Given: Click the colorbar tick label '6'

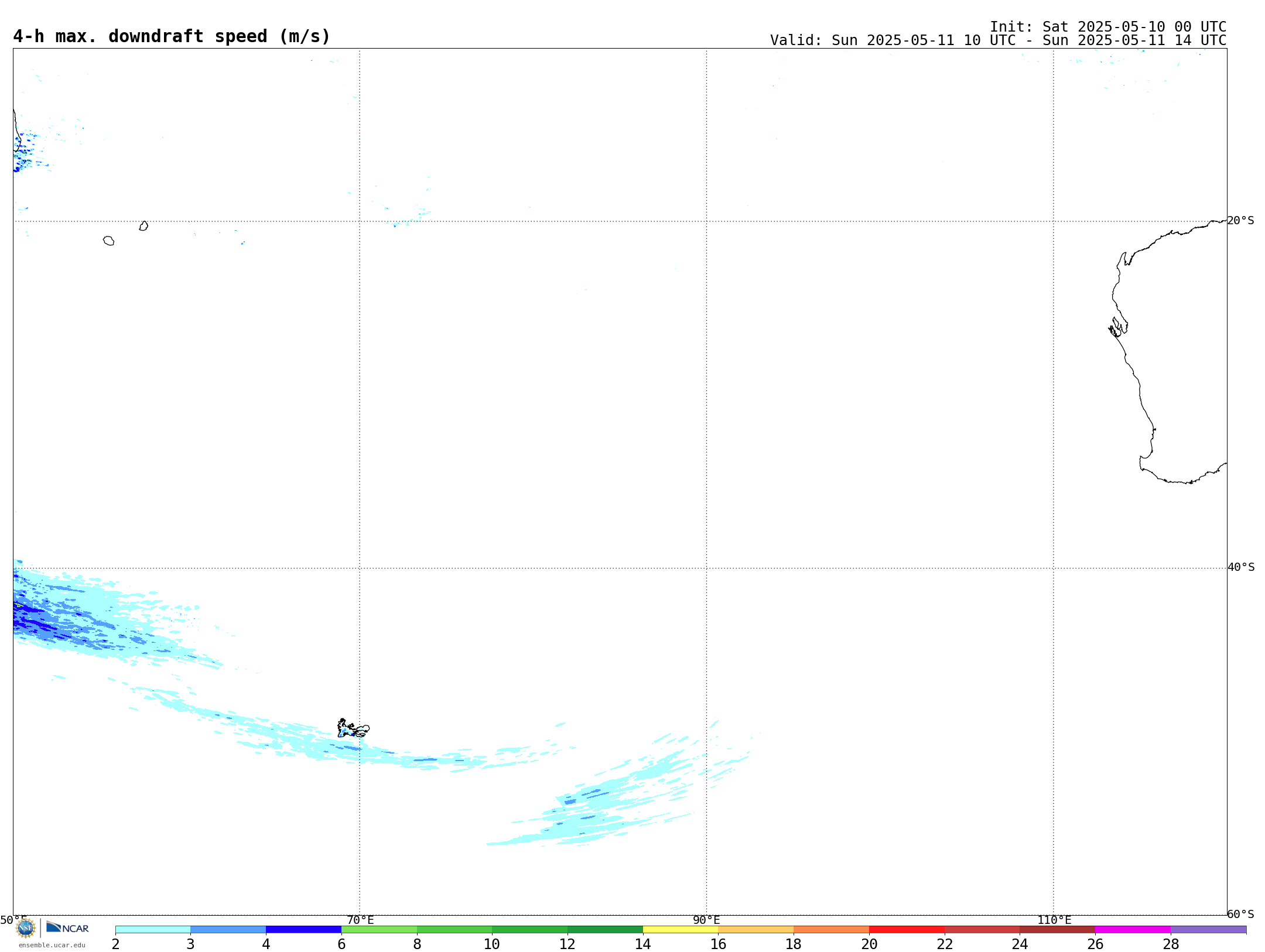Looking at the screenshot, I should 341,944.
